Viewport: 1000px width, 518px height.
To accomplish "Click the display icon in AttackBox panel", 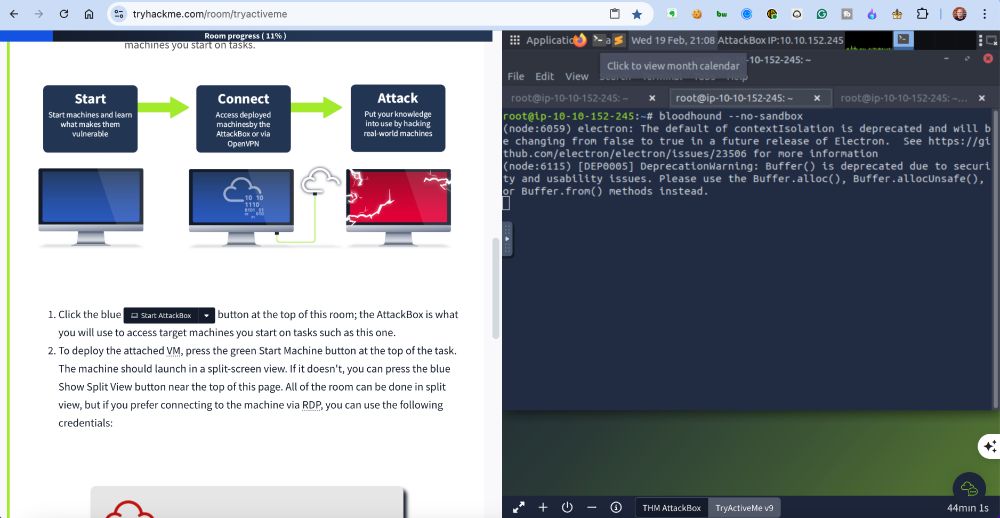I will [990, 40].
